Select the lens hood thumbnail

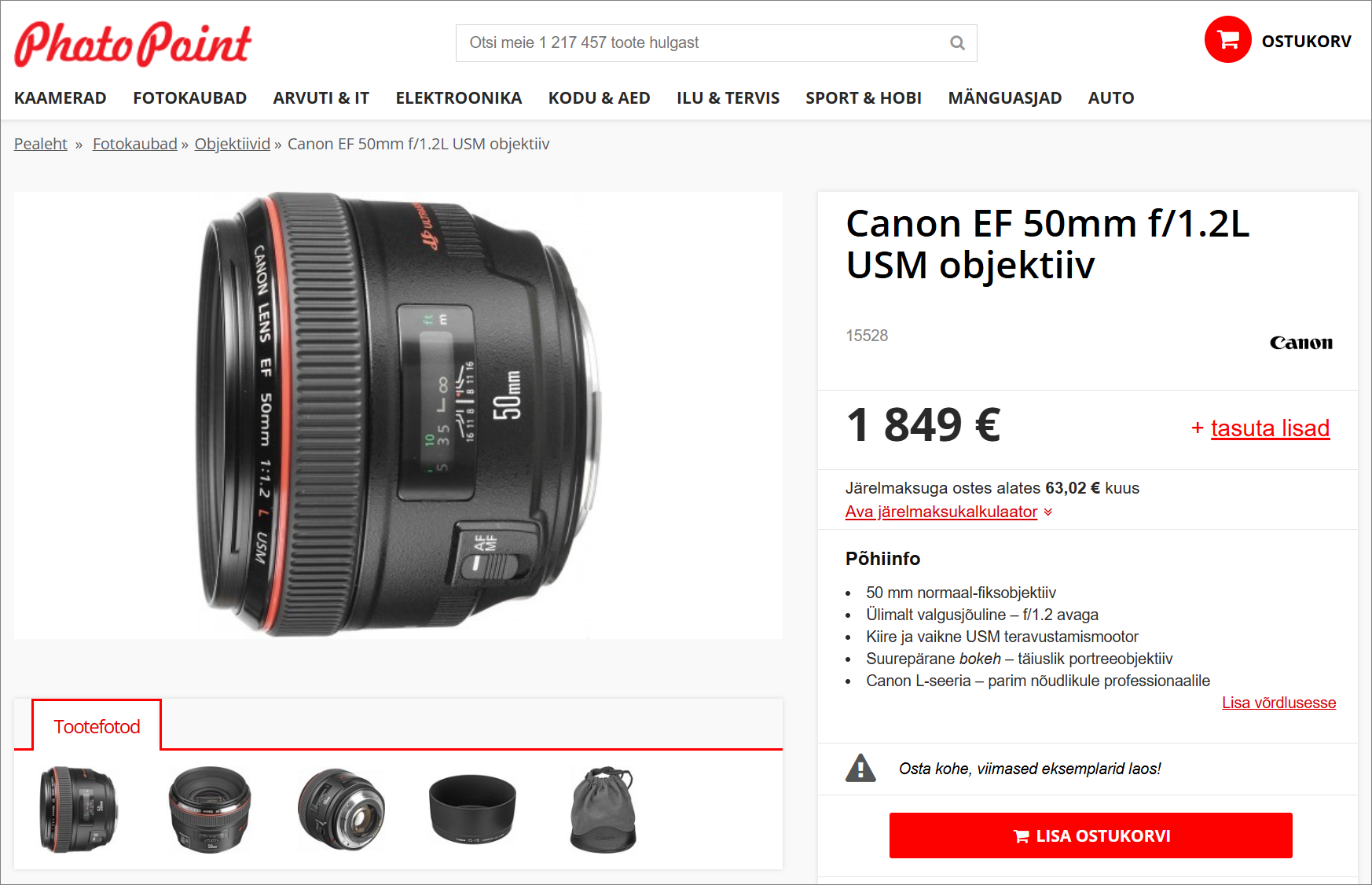[x=472, y=810]
